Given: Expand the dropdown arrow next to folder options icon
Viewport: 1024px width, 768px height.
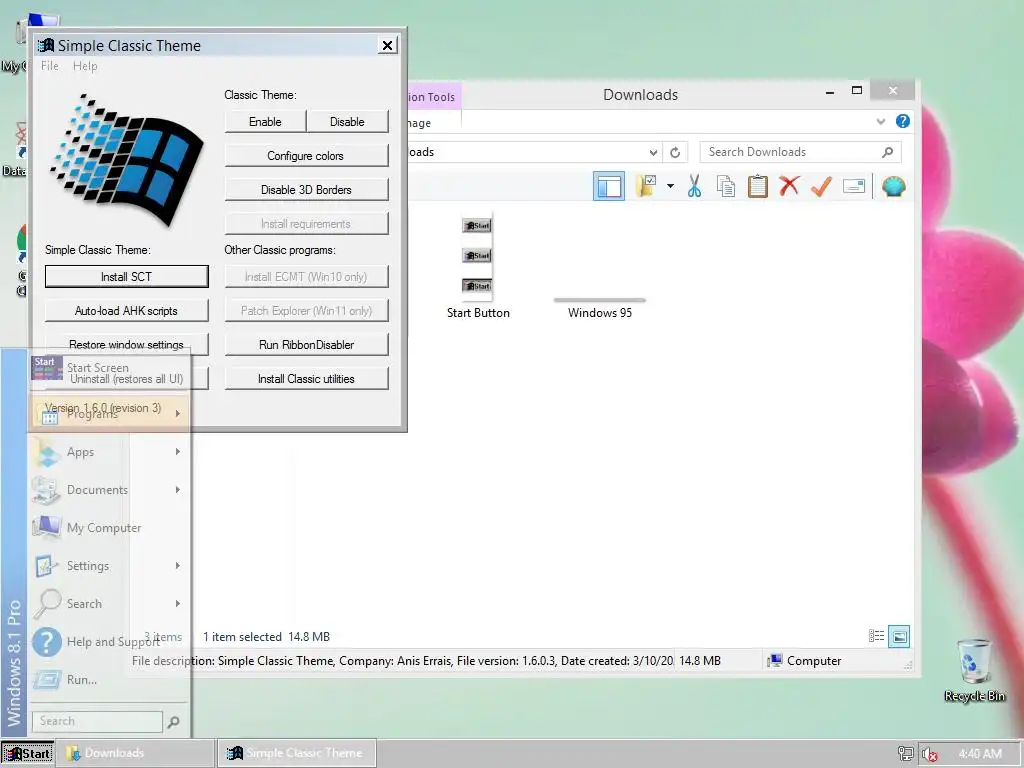Looking at the screenshot, I should click(670, 186).
